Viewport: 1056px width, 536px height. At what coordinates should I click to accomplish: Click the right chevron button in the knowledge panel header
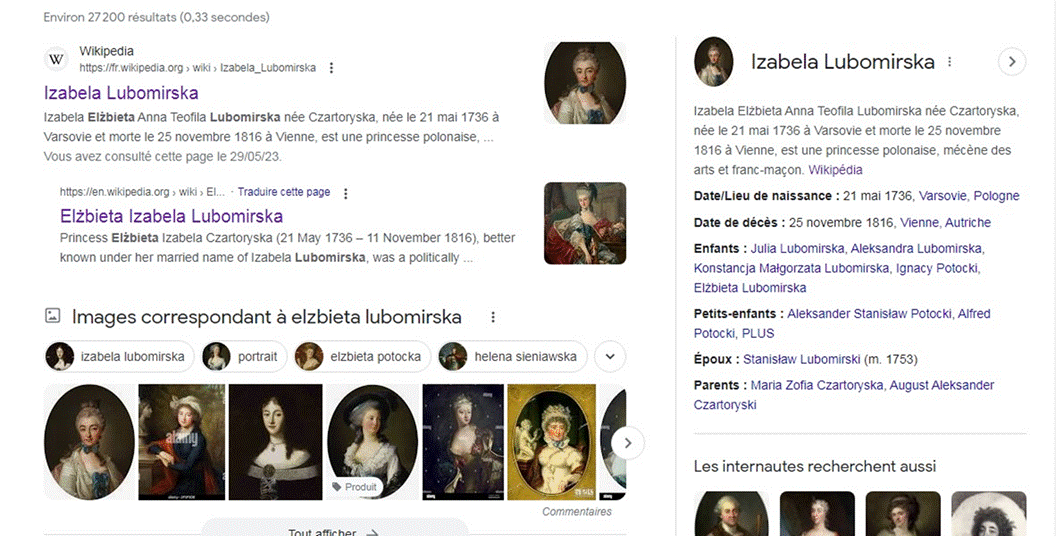[1012, 61]
